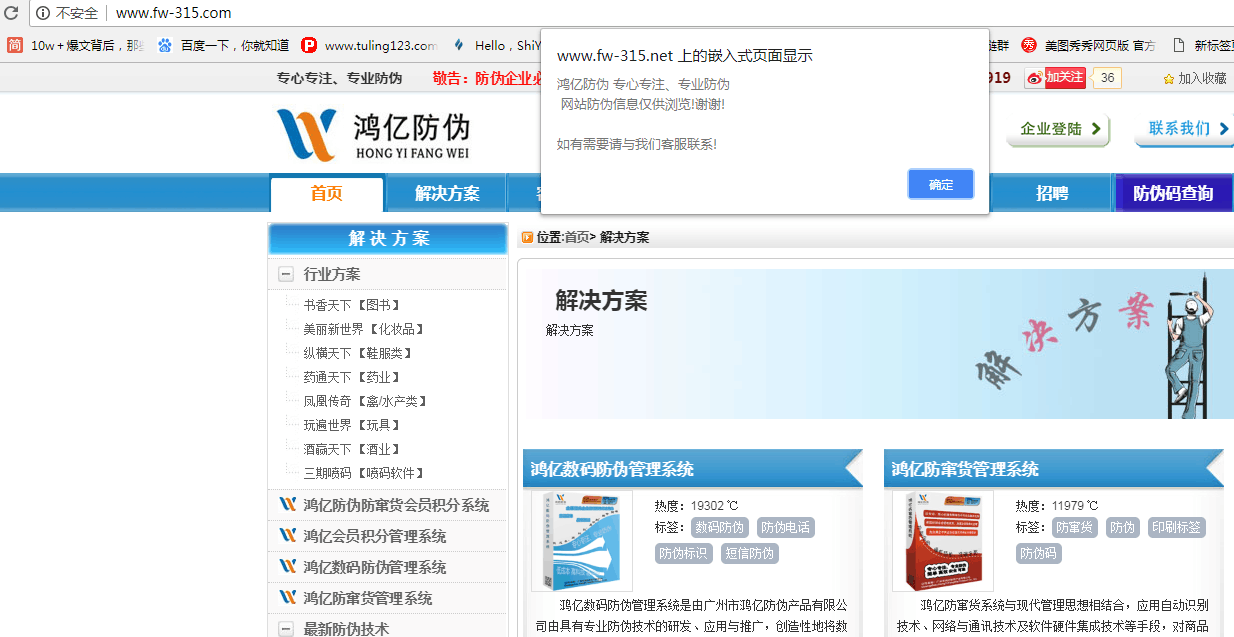The width and height of the screenshot is (1234, 637).
Task: Click the page reload icon
Action: [x=10, y=13]
